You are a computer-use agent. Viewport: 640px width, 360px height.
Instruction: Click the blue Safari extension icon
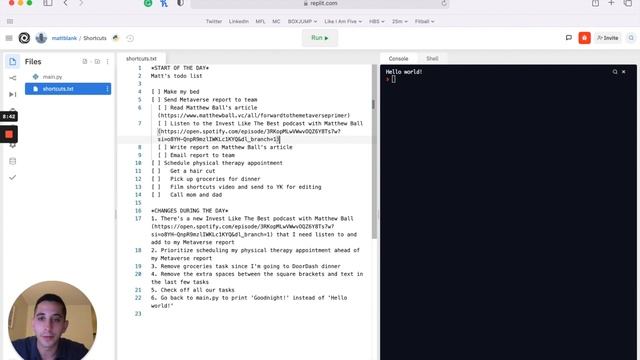pos(164,3)
